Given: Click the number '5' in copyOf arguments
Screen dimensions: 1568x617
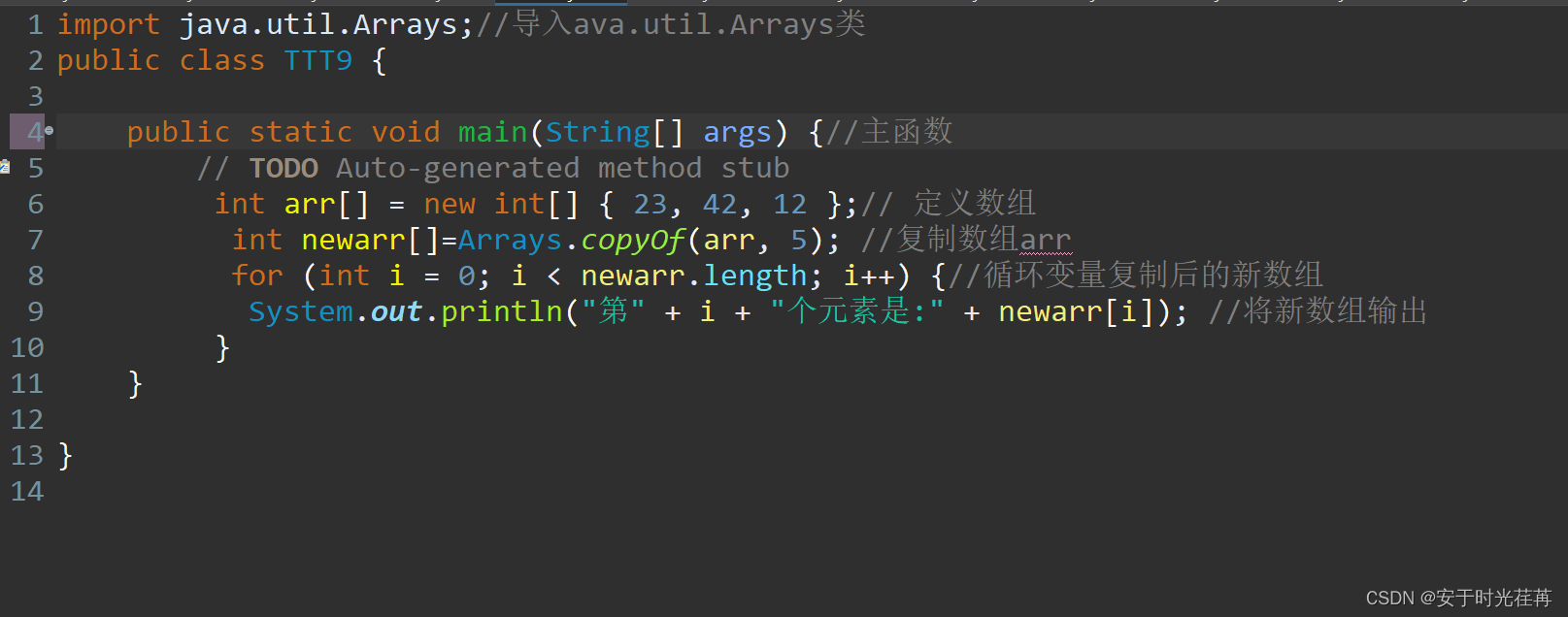Looking at the screenshot, I should pyautogui.click(x=798, y=240).
